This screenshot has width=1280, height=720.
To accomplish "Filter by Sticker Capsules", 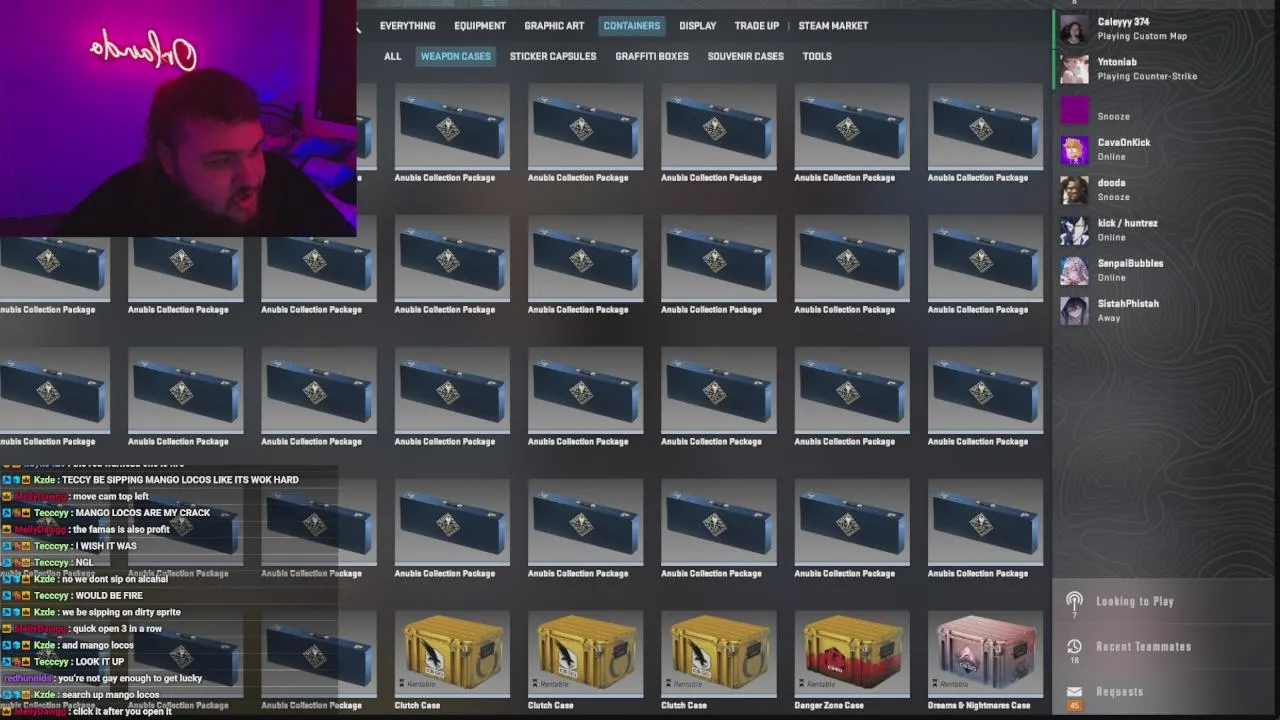I will [553, 57].
